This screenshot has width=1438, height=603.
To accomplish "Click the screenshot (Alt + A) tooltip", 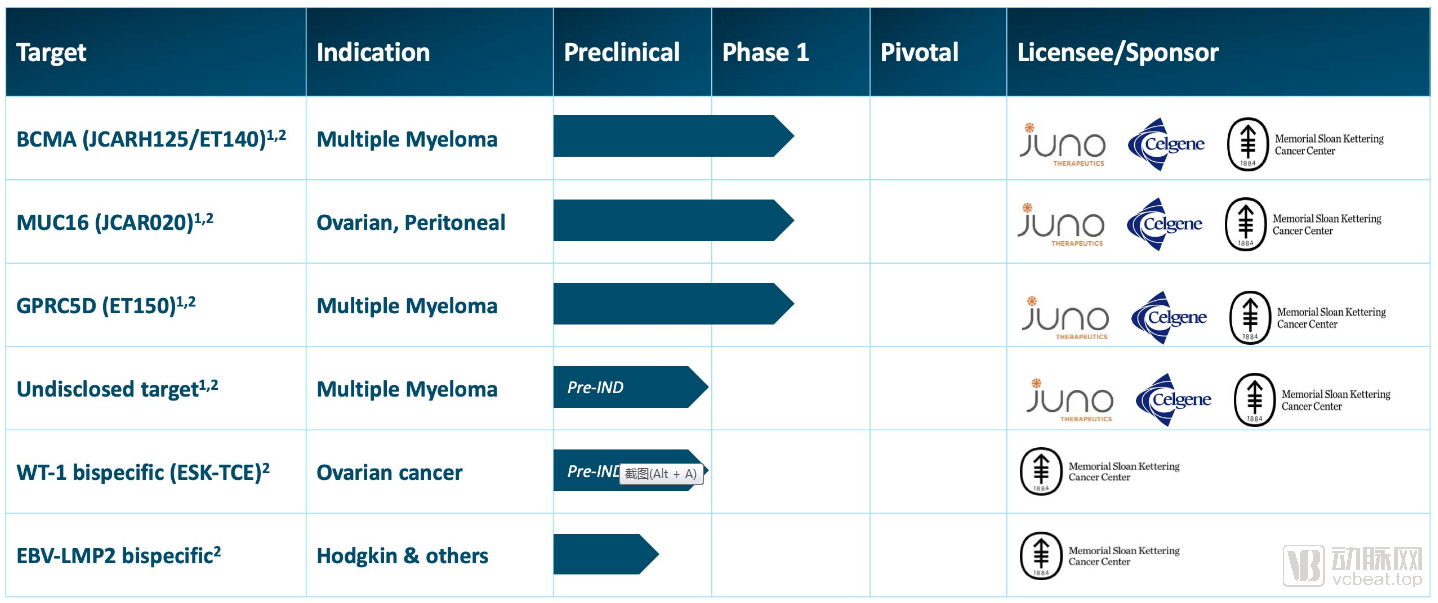I will (x=661, y=474).
